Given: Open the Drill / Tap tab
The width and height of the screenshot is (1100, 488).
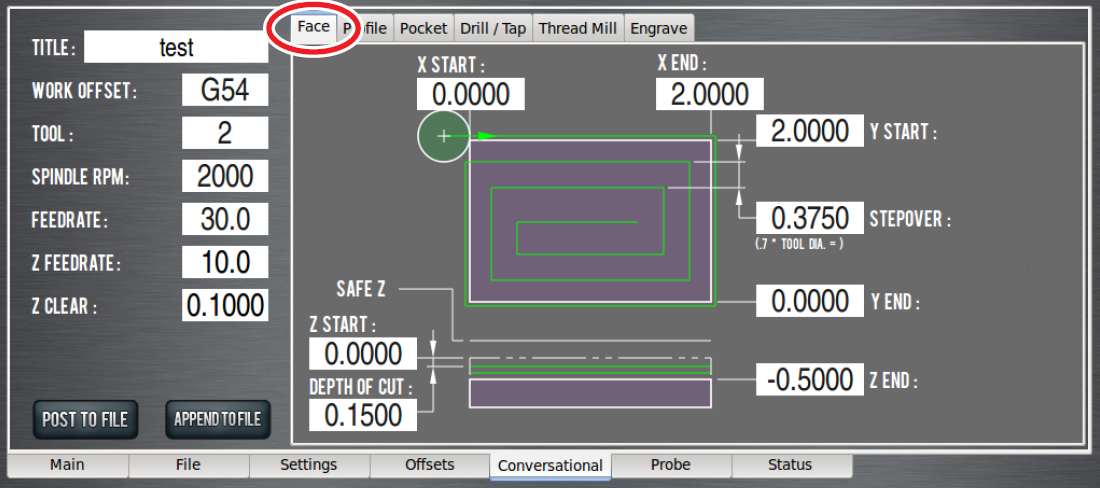Looking at the screenshot, I should [492, 29].
